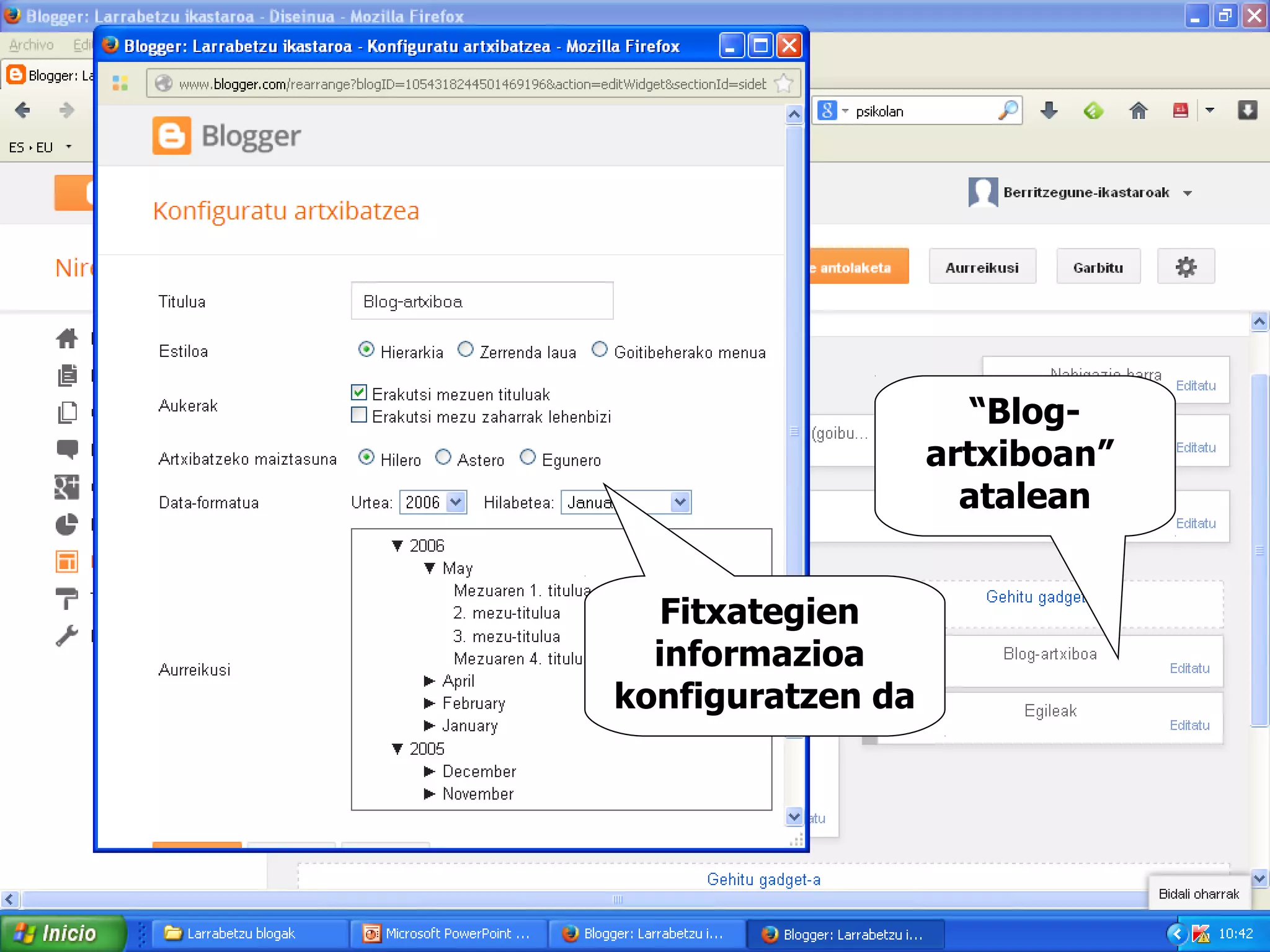Expand the December tree node
The image size is (1270, 952).
[x=430, y=772]
